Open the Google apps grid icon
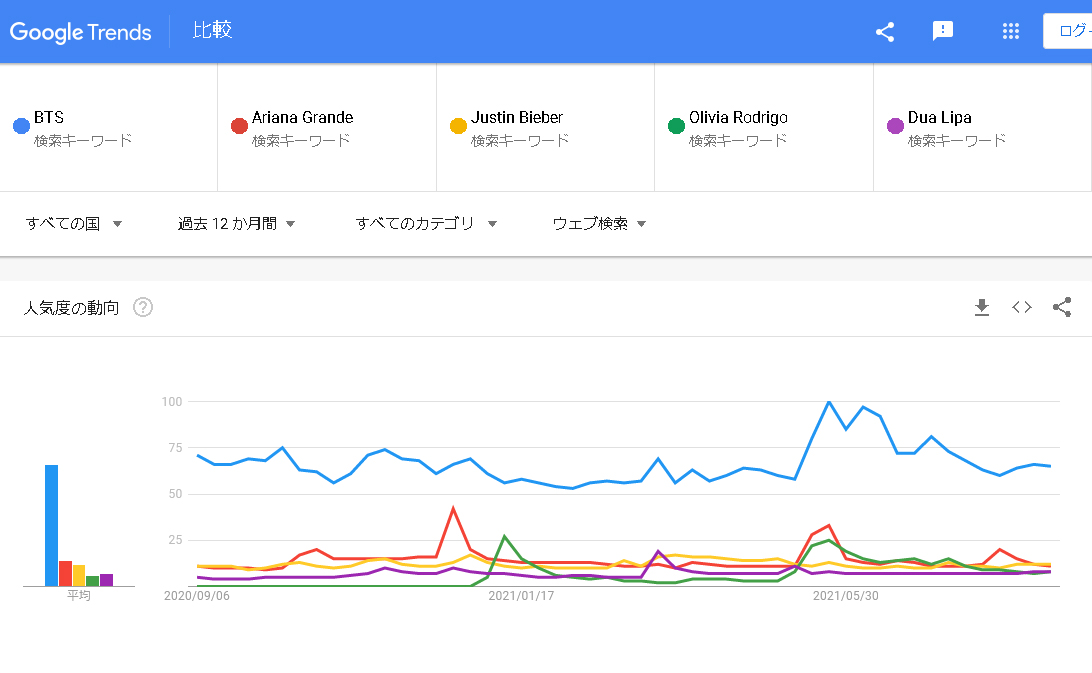The height and width of the screenshot is (673, 1092). [1010, 31]
